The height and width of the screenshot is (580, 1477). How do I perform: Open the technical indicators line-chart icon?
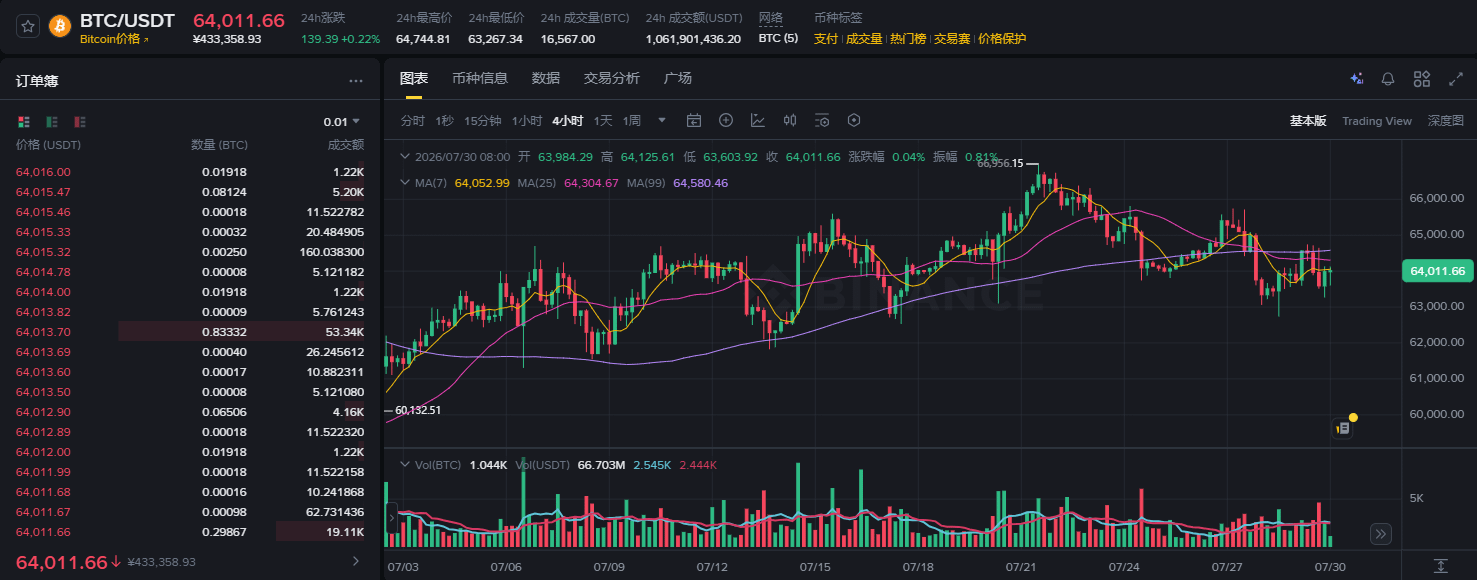758,120
